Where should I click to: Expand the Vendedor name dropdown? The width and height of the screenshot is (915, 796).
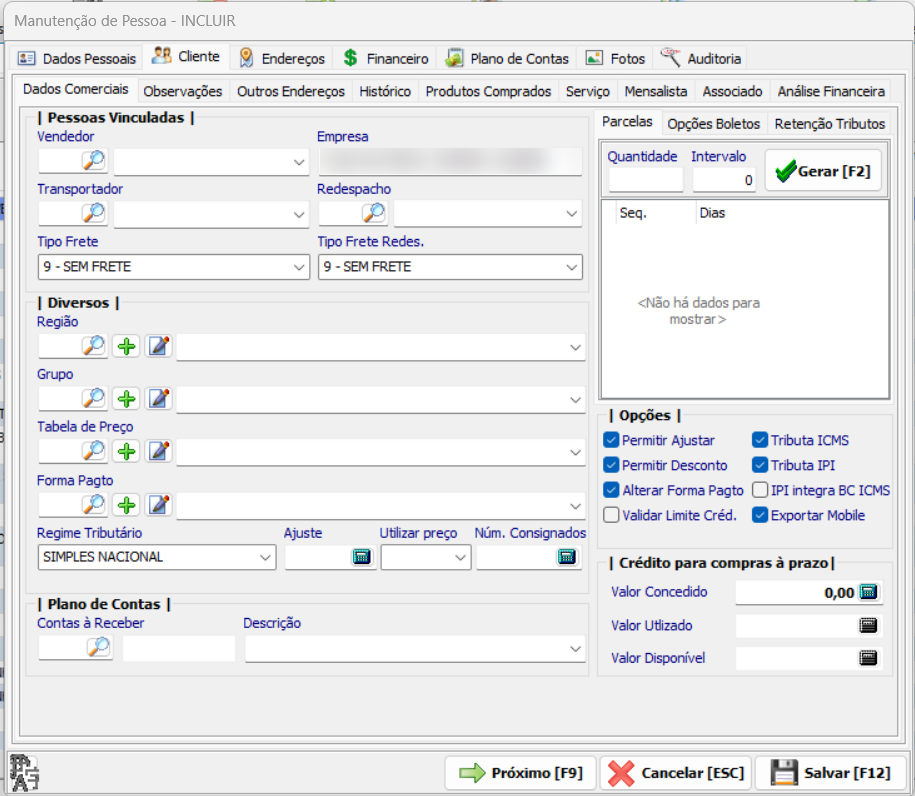coord(299,162)
